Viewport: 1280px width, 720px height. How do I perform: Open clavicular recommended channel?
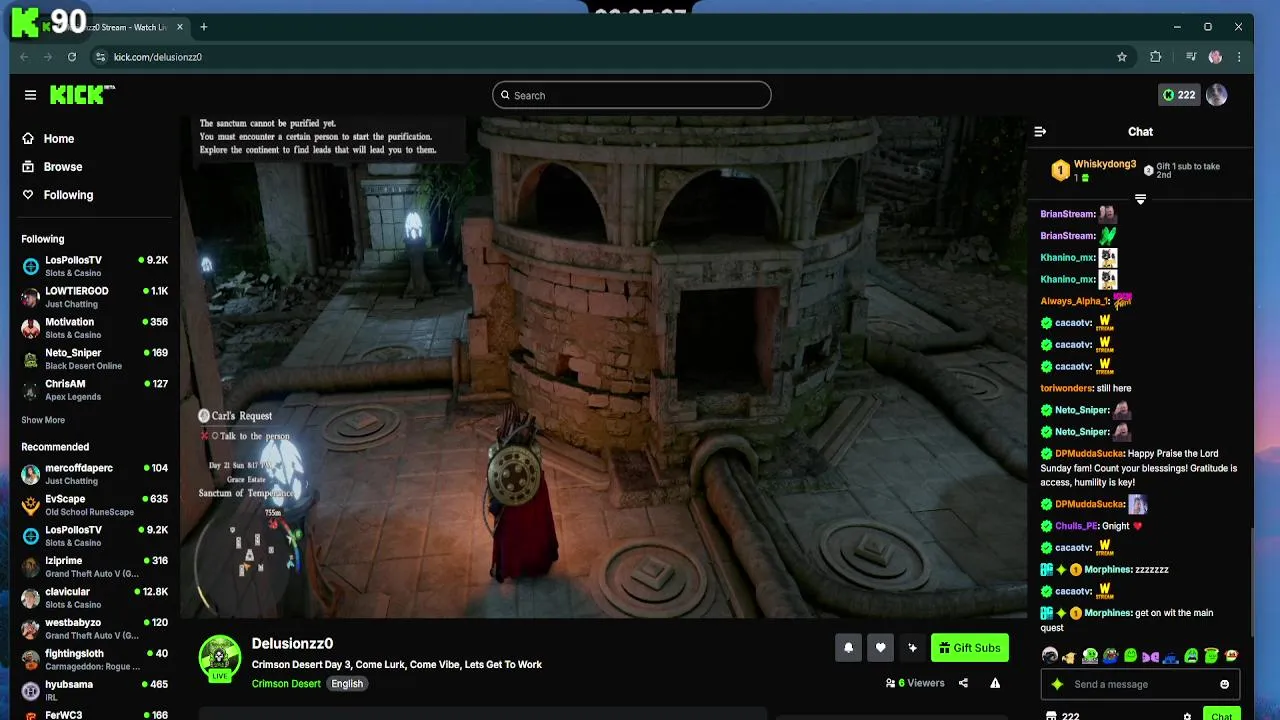tap(95, 598)
